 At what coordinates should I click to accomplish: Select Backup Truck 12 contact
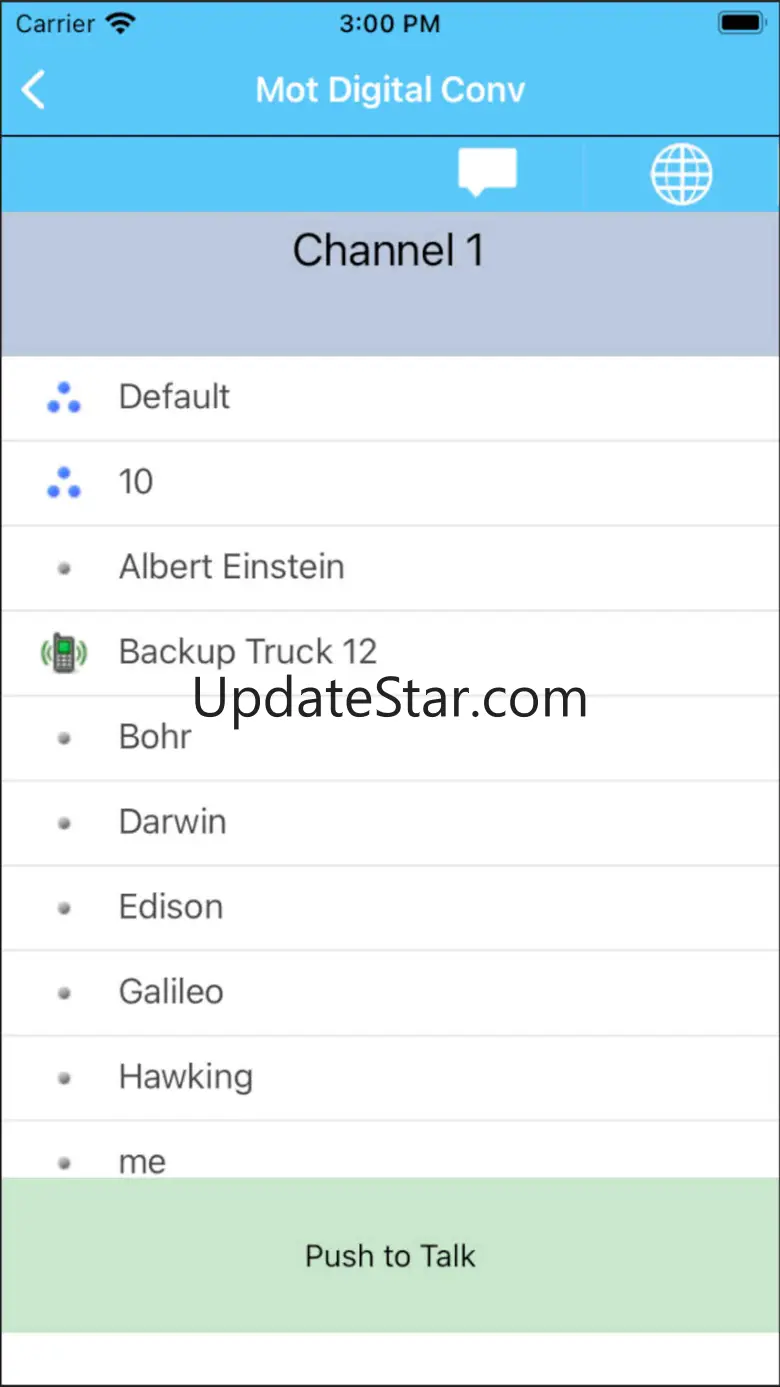coord(390,653)
